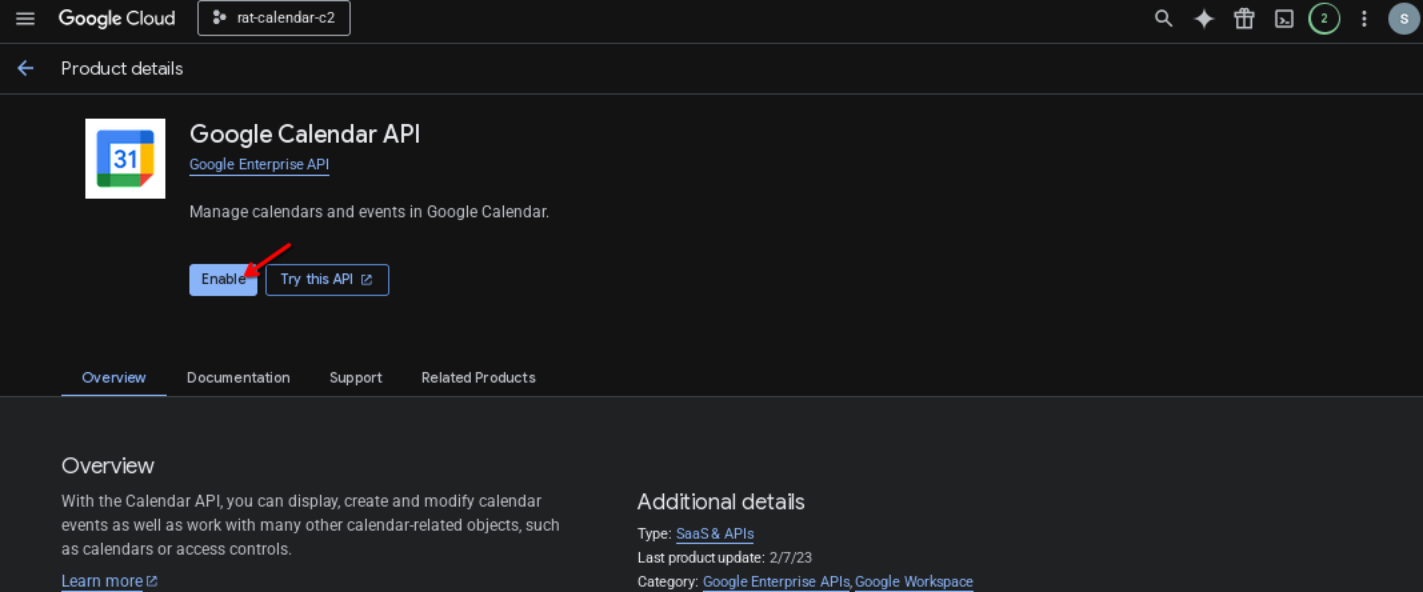Click the Google Cloud logo
This screenshot has height=592, width=1423.
[116, 19]
